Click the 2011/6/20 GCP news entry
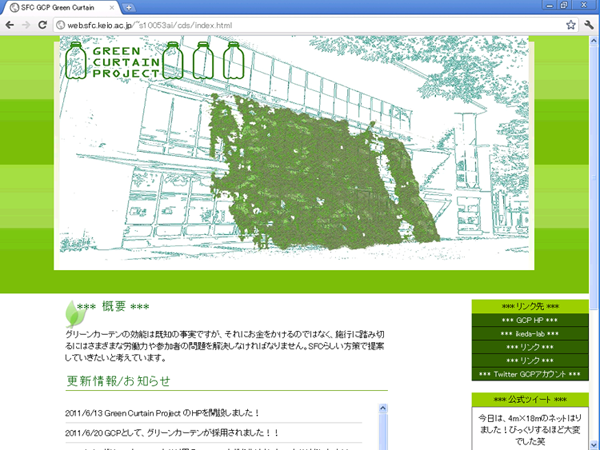 pos(172,433)
